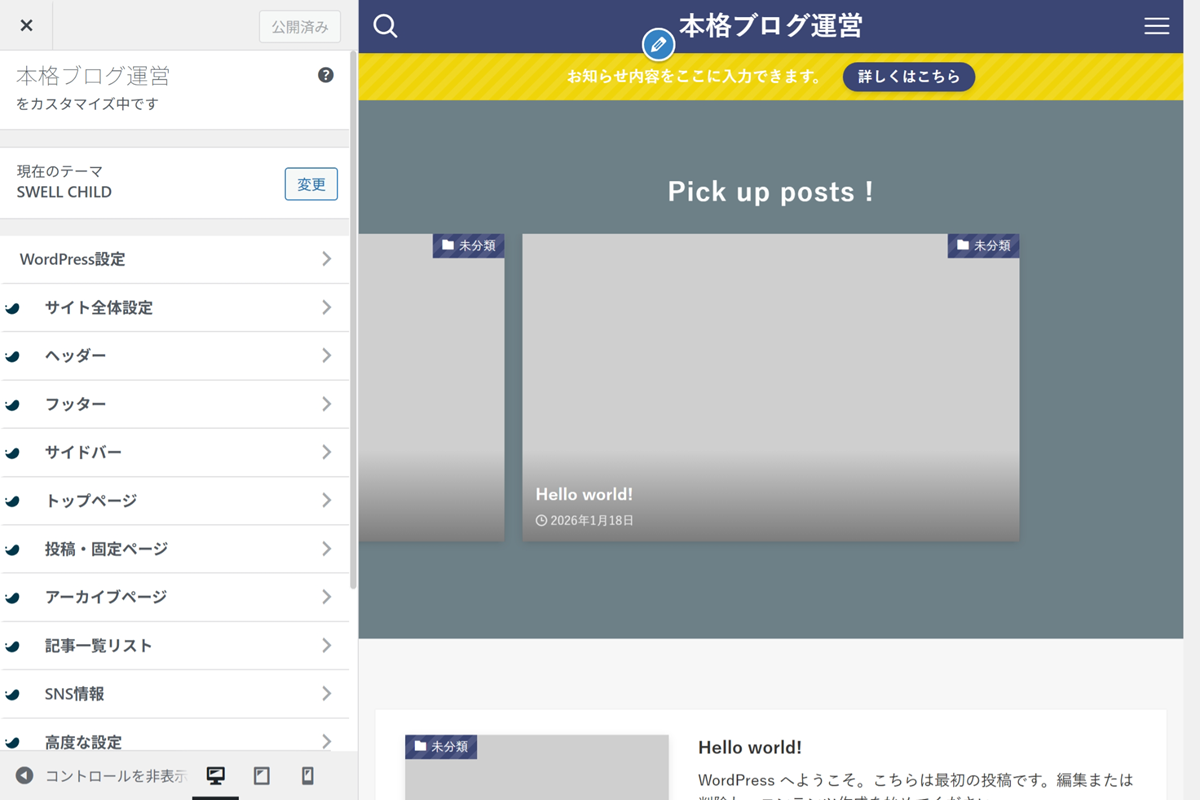The width and height of the screenshot is (1200, 800).
Task: Switch to desktop preview device icon
Action: (215, 776)
